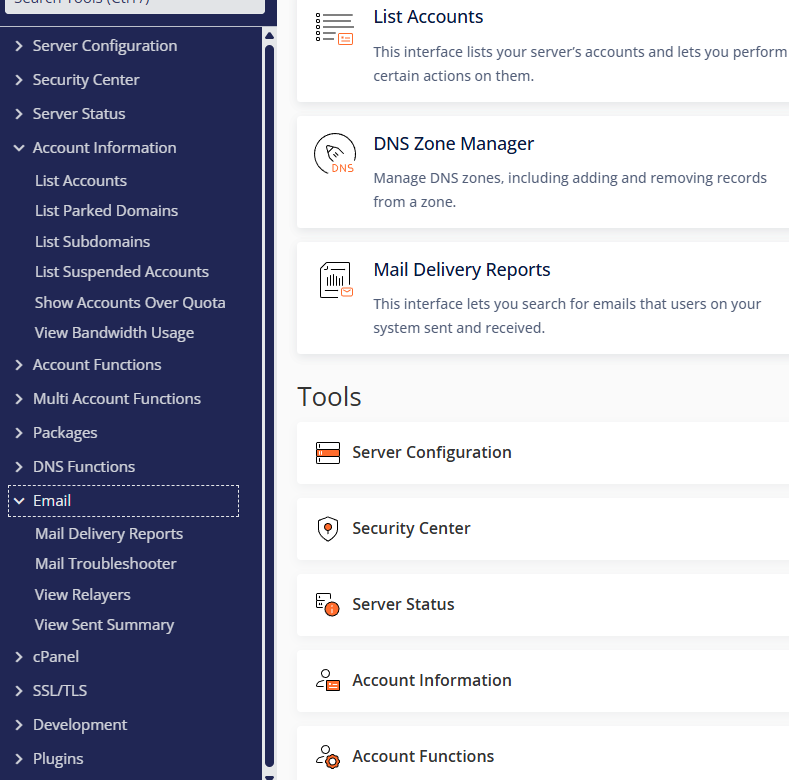Image resolution: width=789 pixels, height=780 pixels.
Task: Focus the Search Tools input field
Action: [132, 5]
